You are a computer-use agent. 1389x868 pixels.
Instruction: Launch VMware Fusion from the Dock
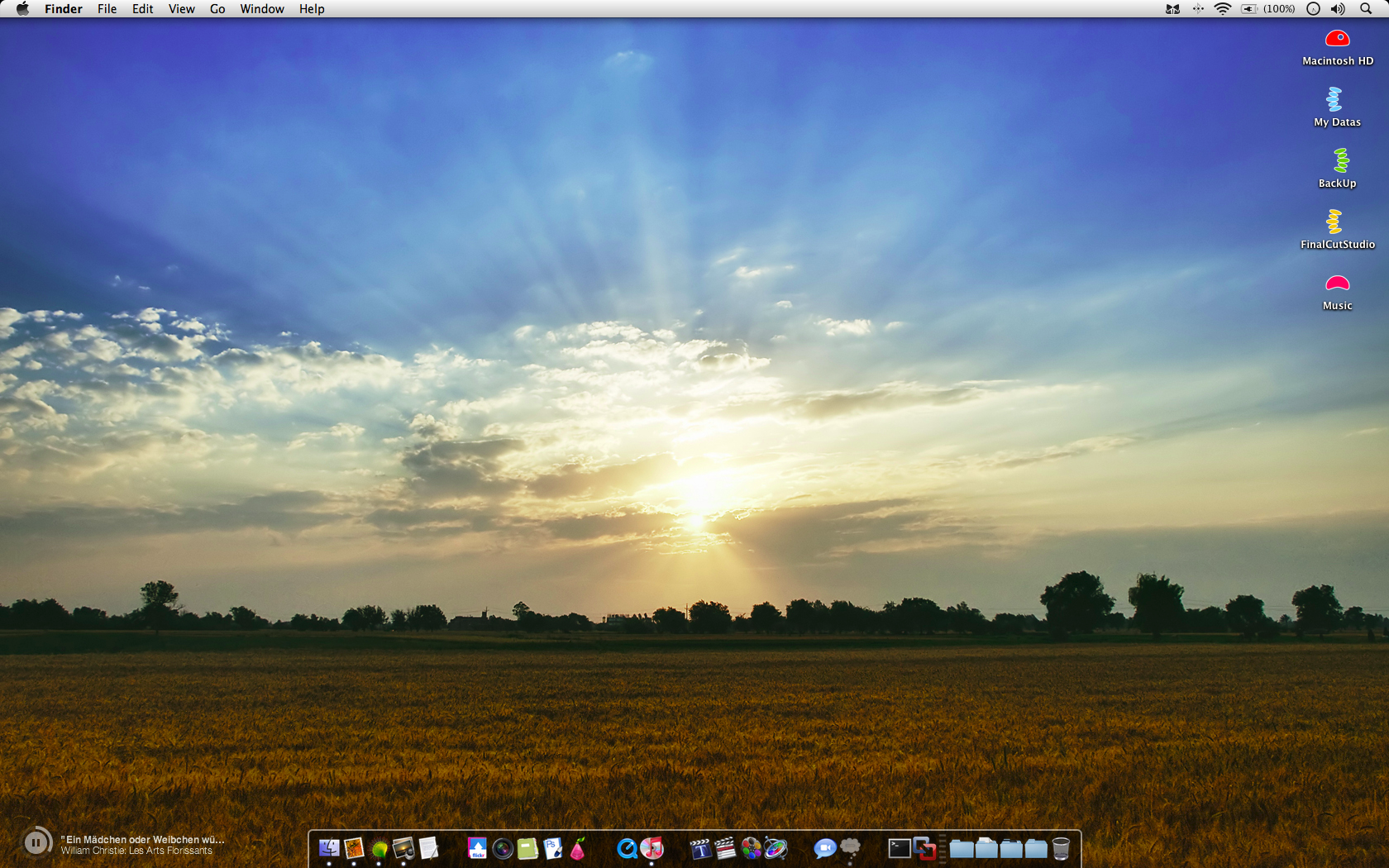click(x=924, y=848)
